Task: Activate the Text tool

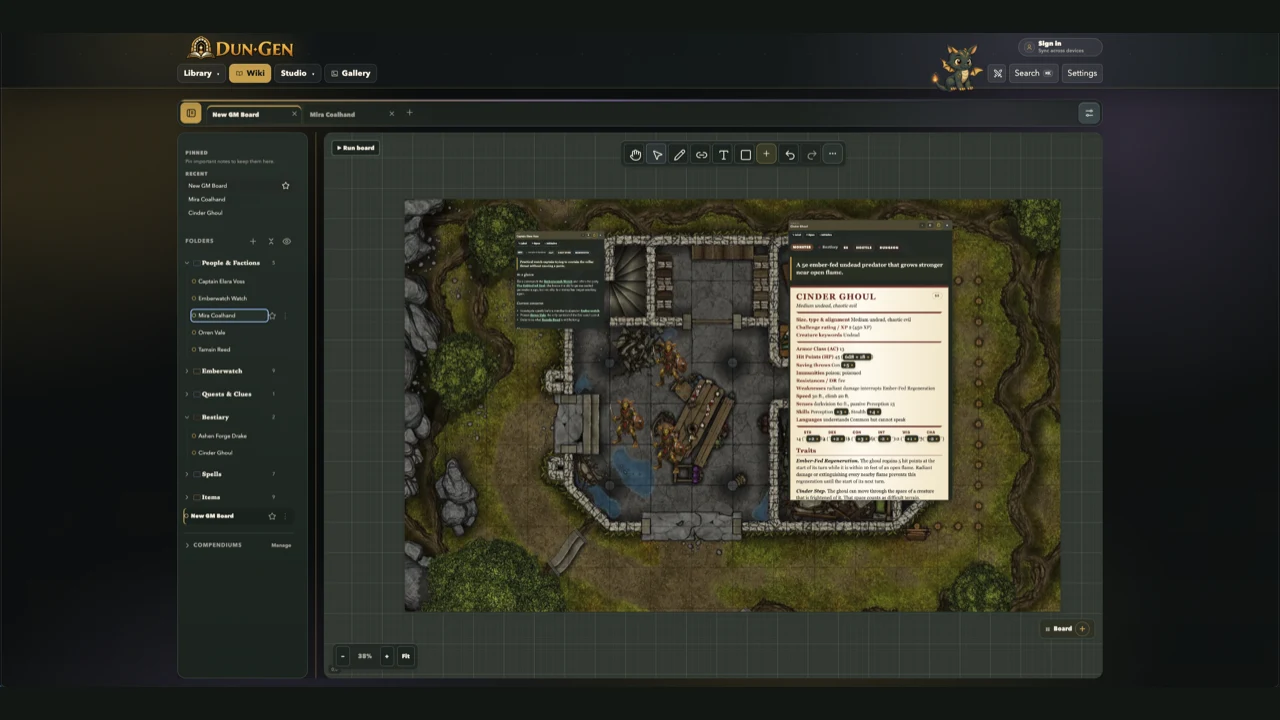Action: tap(723, 155)
